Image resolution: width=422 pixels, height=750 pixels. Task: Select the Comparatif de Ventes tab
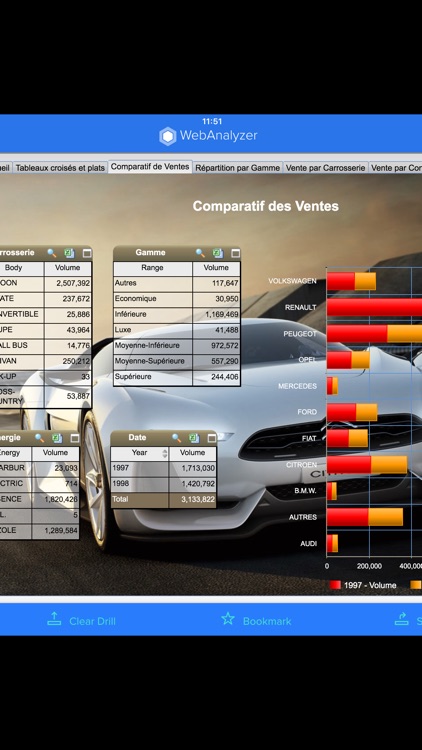pos(150,167)
